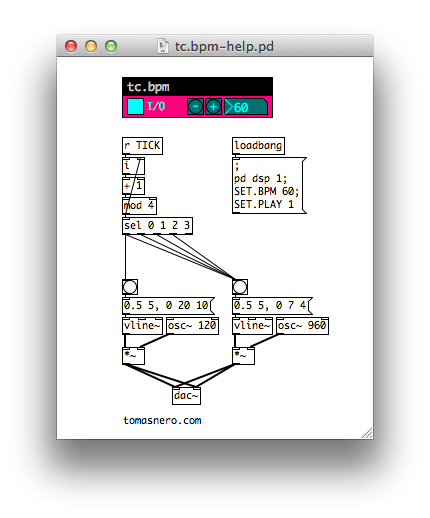Click the plus BPM increase button
Image resolution: width=430 pixels, height=518 pixels.
[x=213, y=107]
